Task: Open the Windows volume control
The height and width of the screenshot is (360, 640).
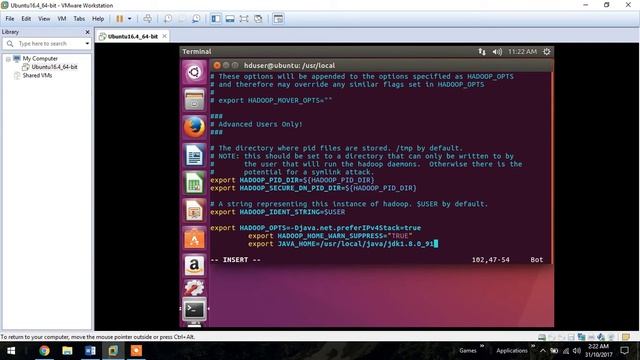Action: point(577,351)
